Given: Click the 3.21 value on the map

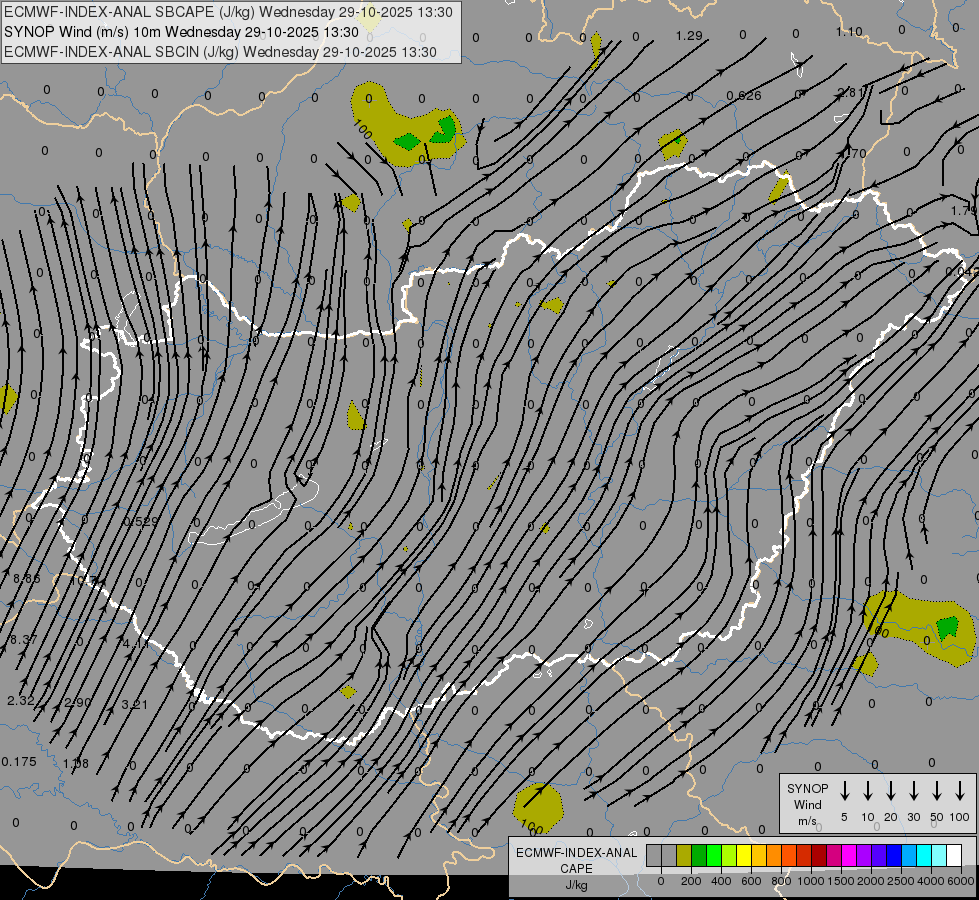Looking at the screenshot, I should coord(135,705).
